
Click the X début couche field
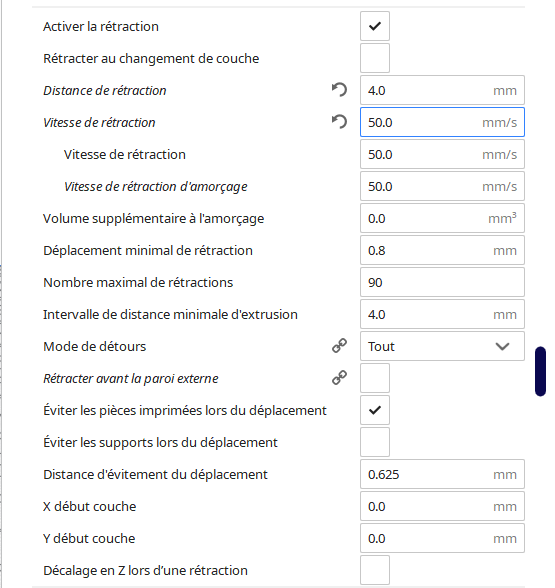pos(442,506)
